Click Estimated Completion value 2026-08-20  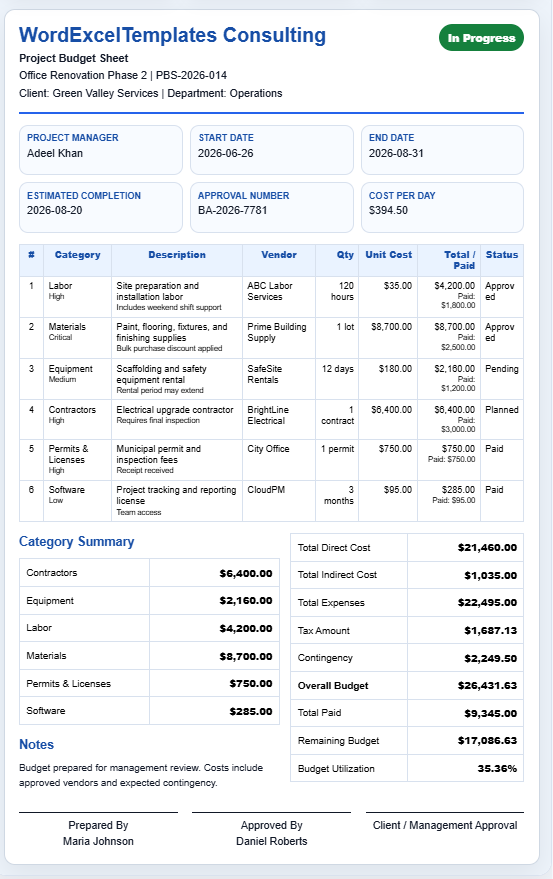pos(54,210)
